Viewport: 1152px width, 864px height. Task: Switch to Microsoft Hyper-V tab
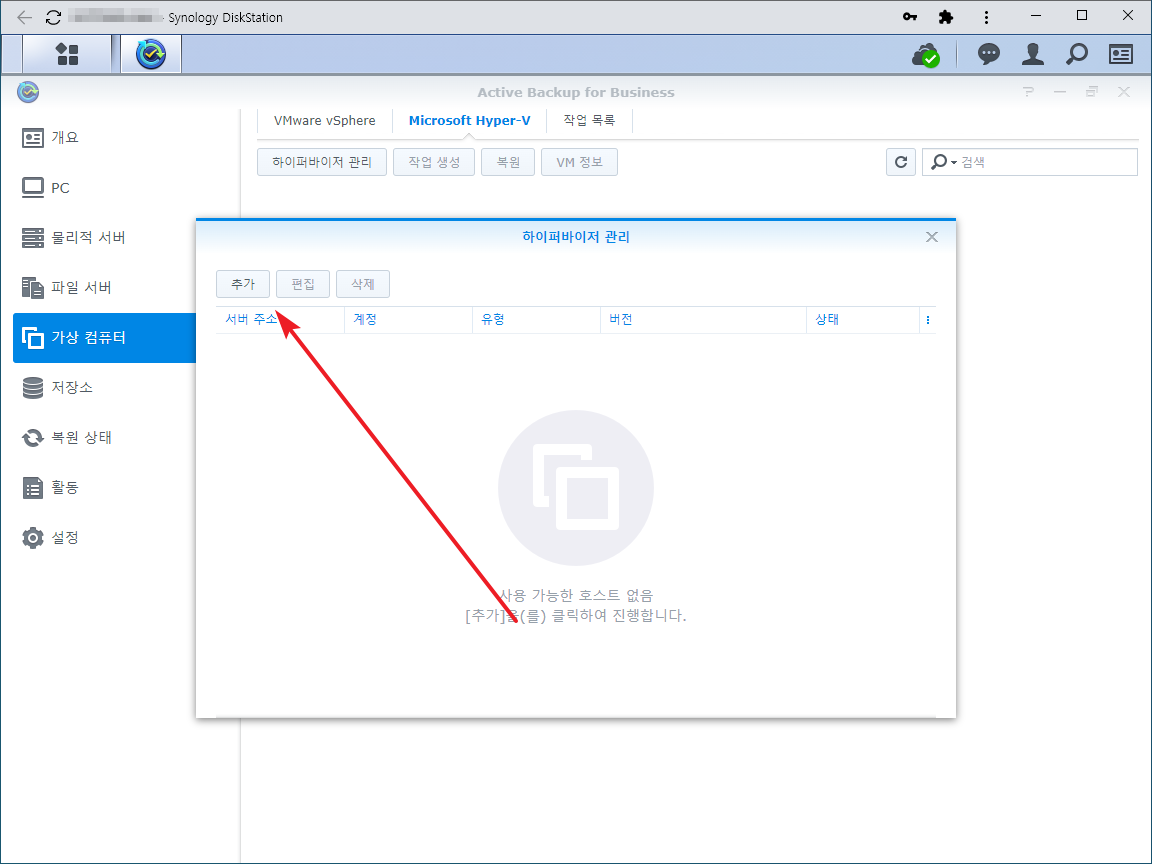469,120
